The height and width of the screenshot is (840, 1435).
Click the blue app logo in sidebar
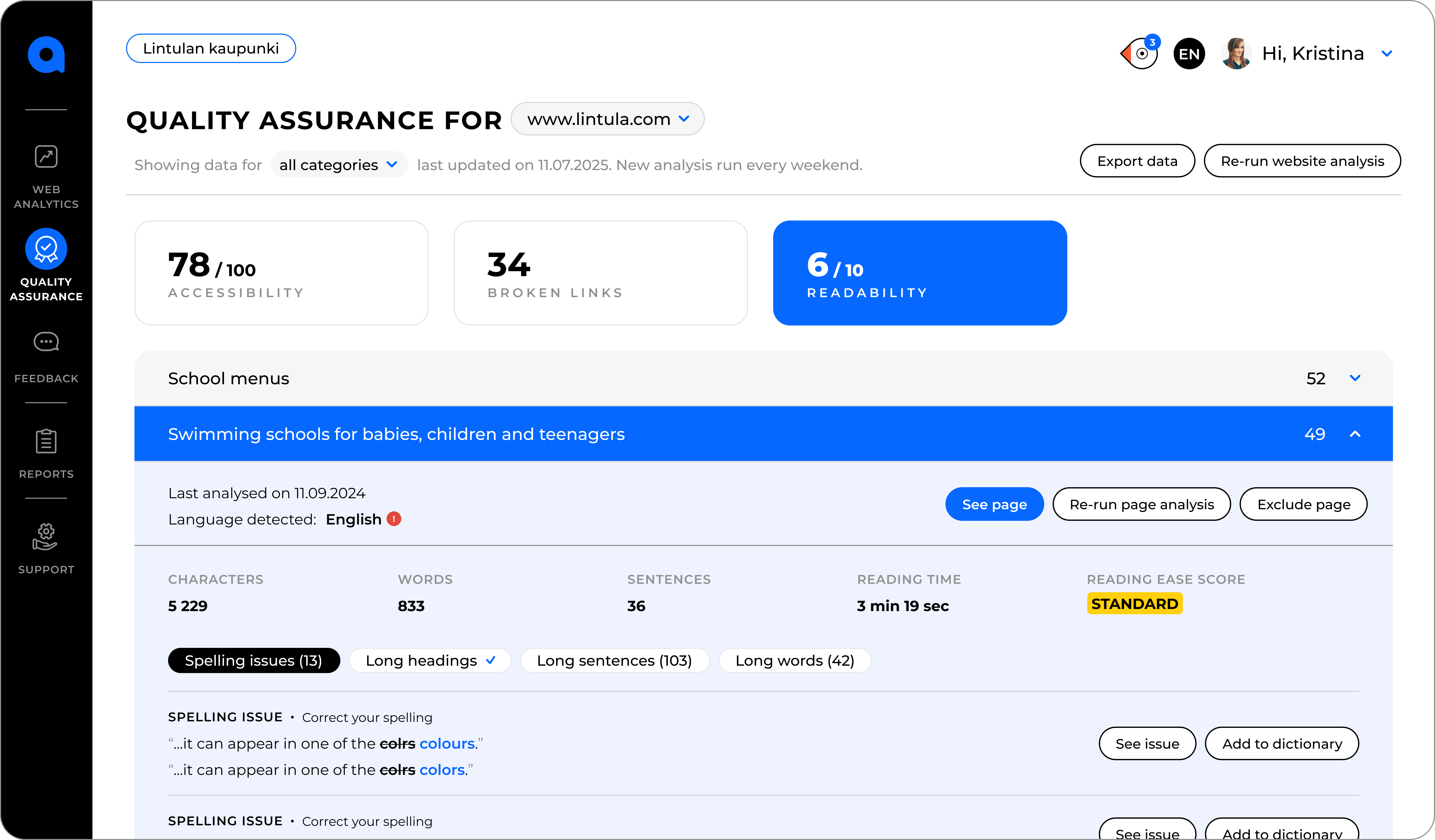[x=46, y=55]
